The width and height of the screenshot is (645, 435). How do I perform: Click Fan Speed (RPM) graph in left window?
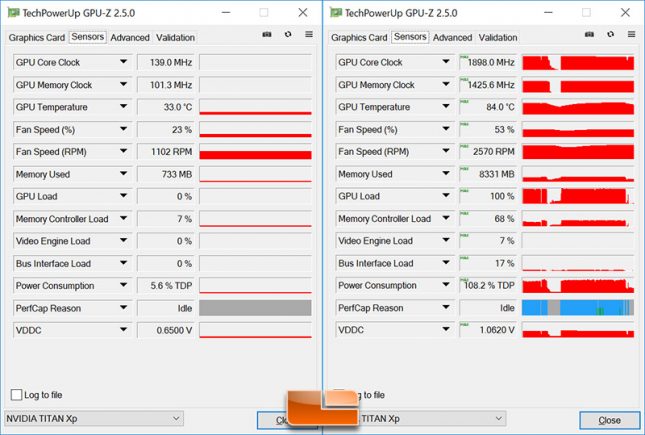click(255, 152)
